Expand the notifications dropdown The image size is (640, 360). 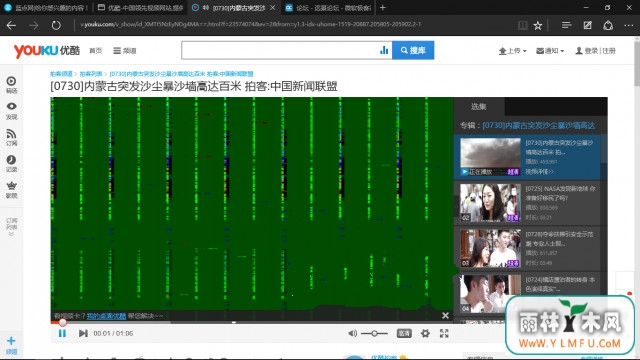pyautogui.click(x=550, y=51)
